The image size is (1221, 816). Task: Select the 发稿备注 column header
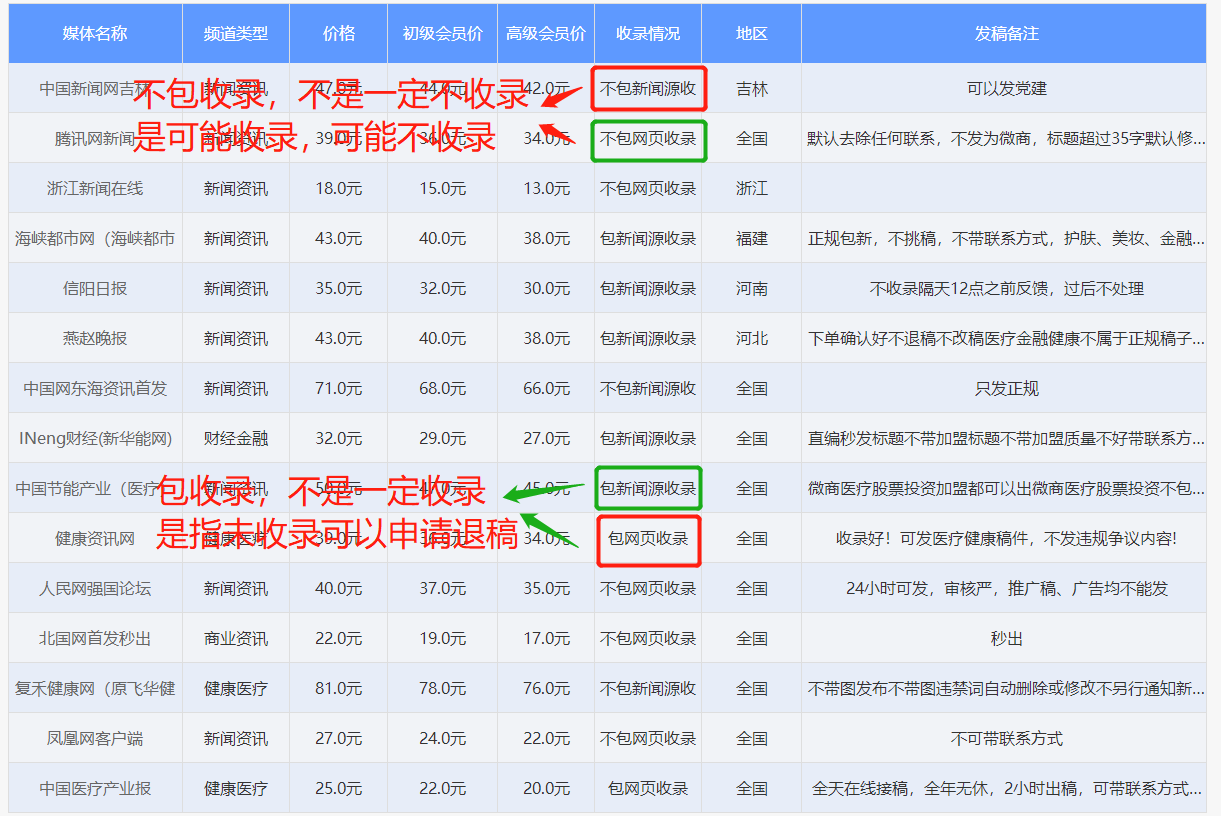click(x=1007, y=33)
